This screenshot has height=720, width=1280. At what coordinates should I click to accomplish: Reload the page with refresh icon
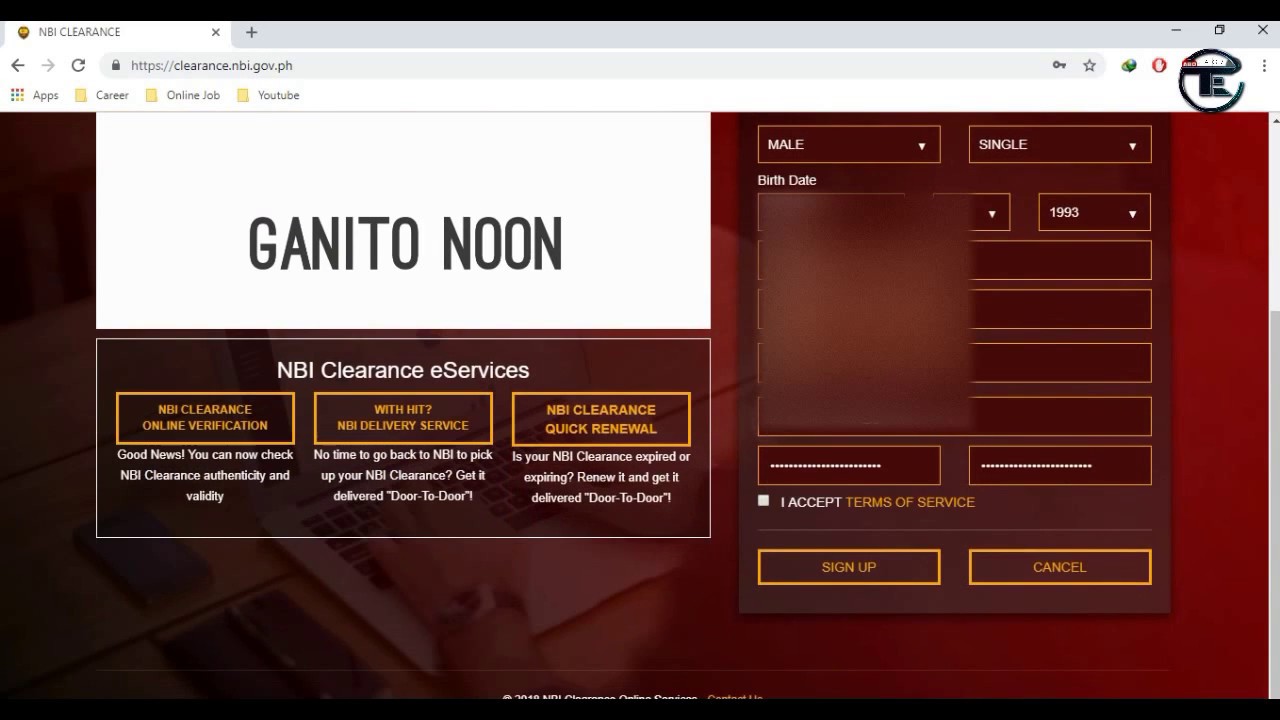pyautogui.click(x=78, y=65)
